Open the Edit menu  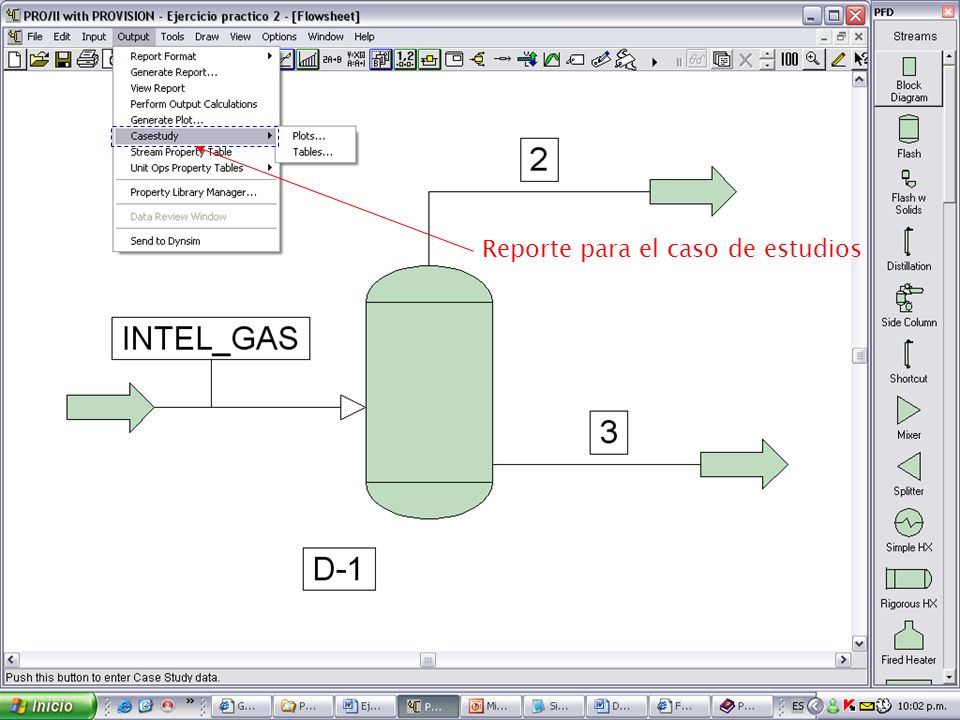point(61,37)
